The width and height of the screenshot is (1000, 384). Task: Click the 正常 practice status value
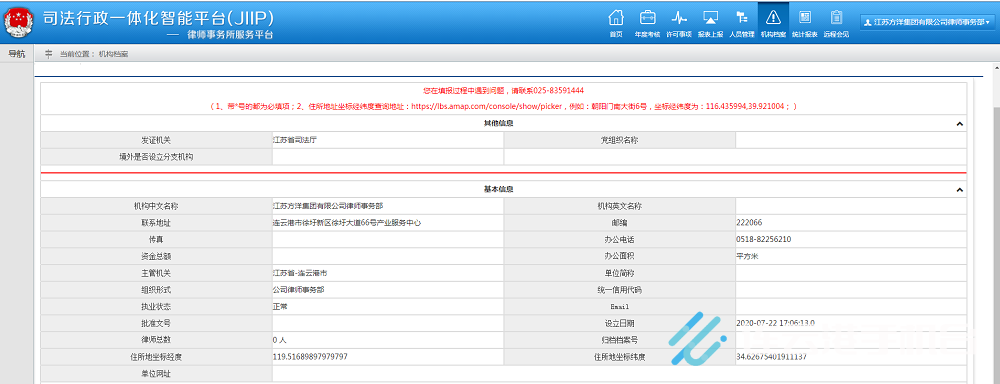point(280,306)
